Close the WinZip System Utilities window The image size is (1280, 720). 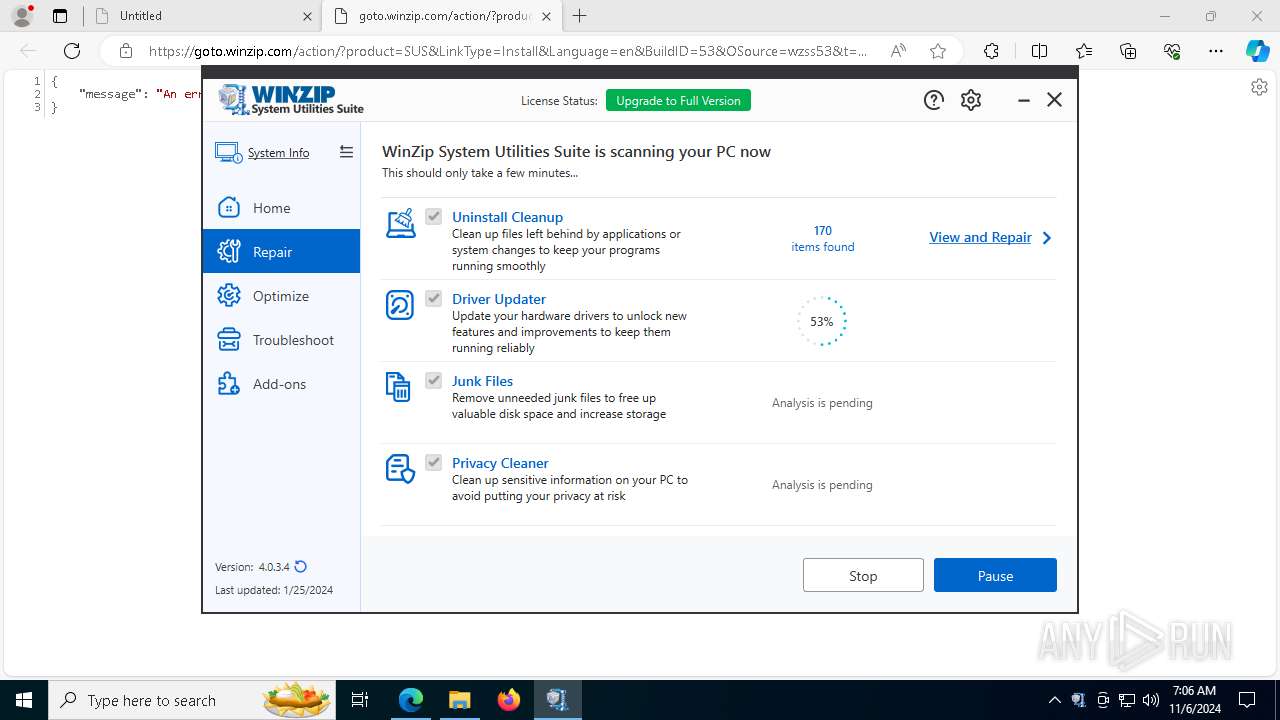[x=1054, y=100]
